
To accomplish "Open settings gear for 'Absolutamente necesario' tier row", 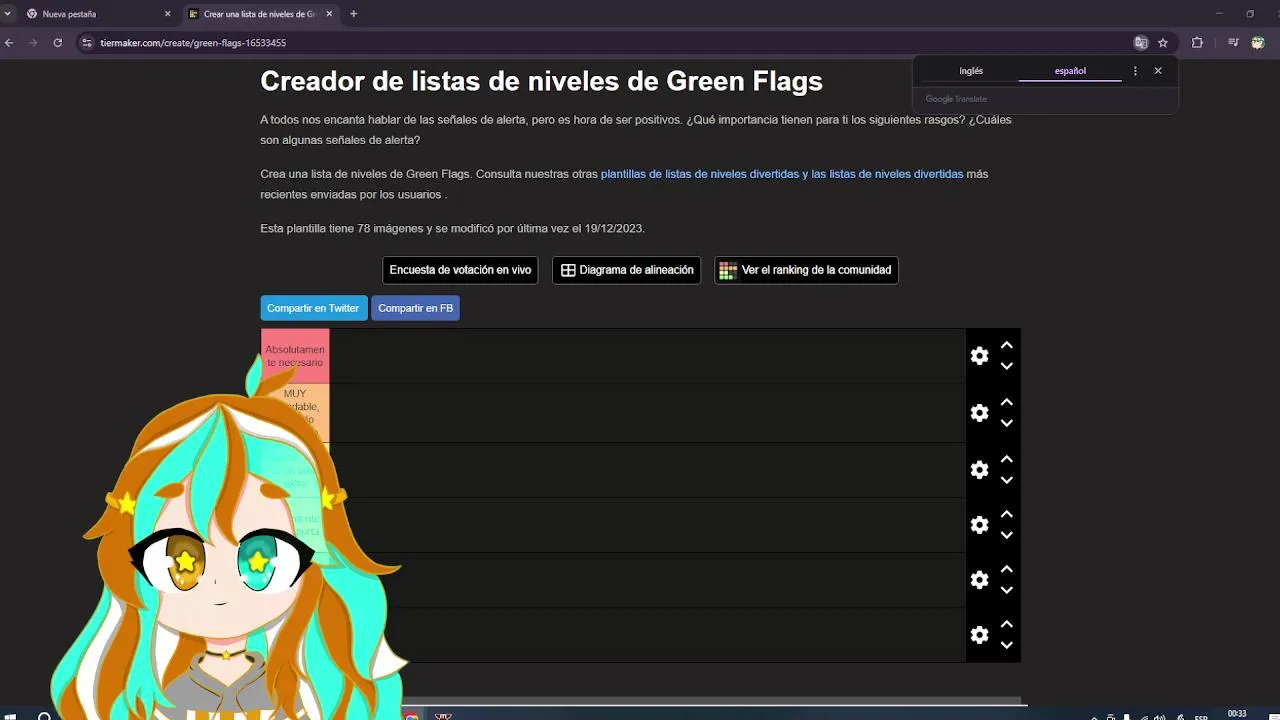I will click(979, 356).
